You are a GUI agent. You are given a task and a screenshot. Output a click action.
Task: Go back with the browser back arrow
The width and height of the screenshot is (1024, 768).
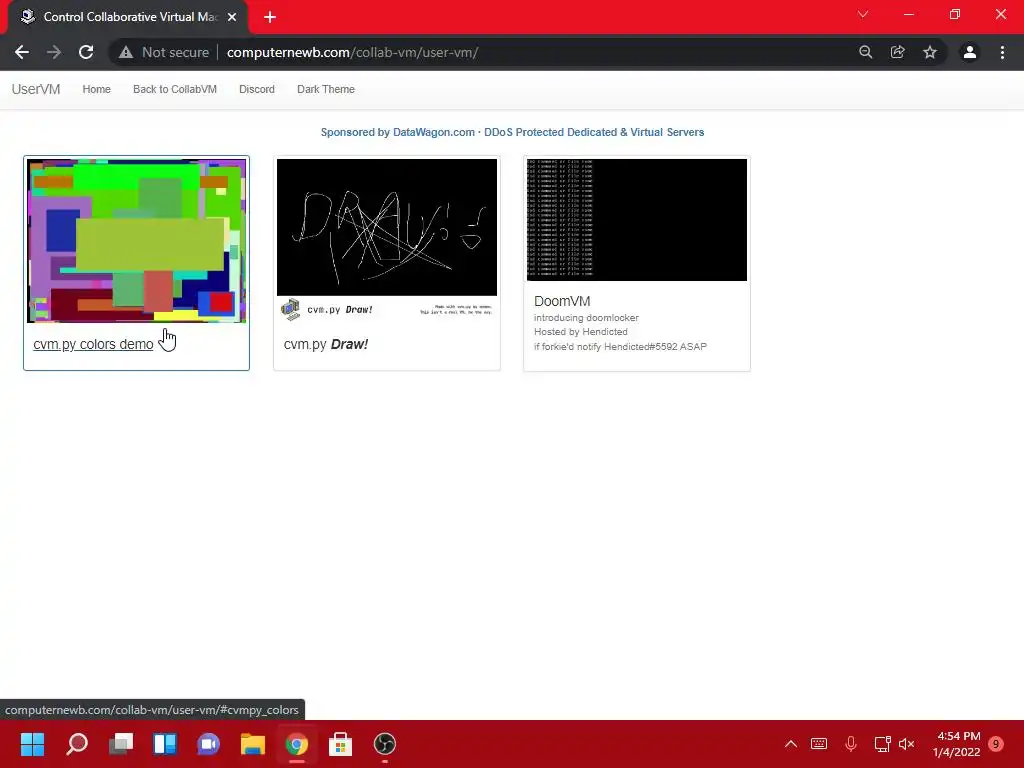click(x=22, y=52)
